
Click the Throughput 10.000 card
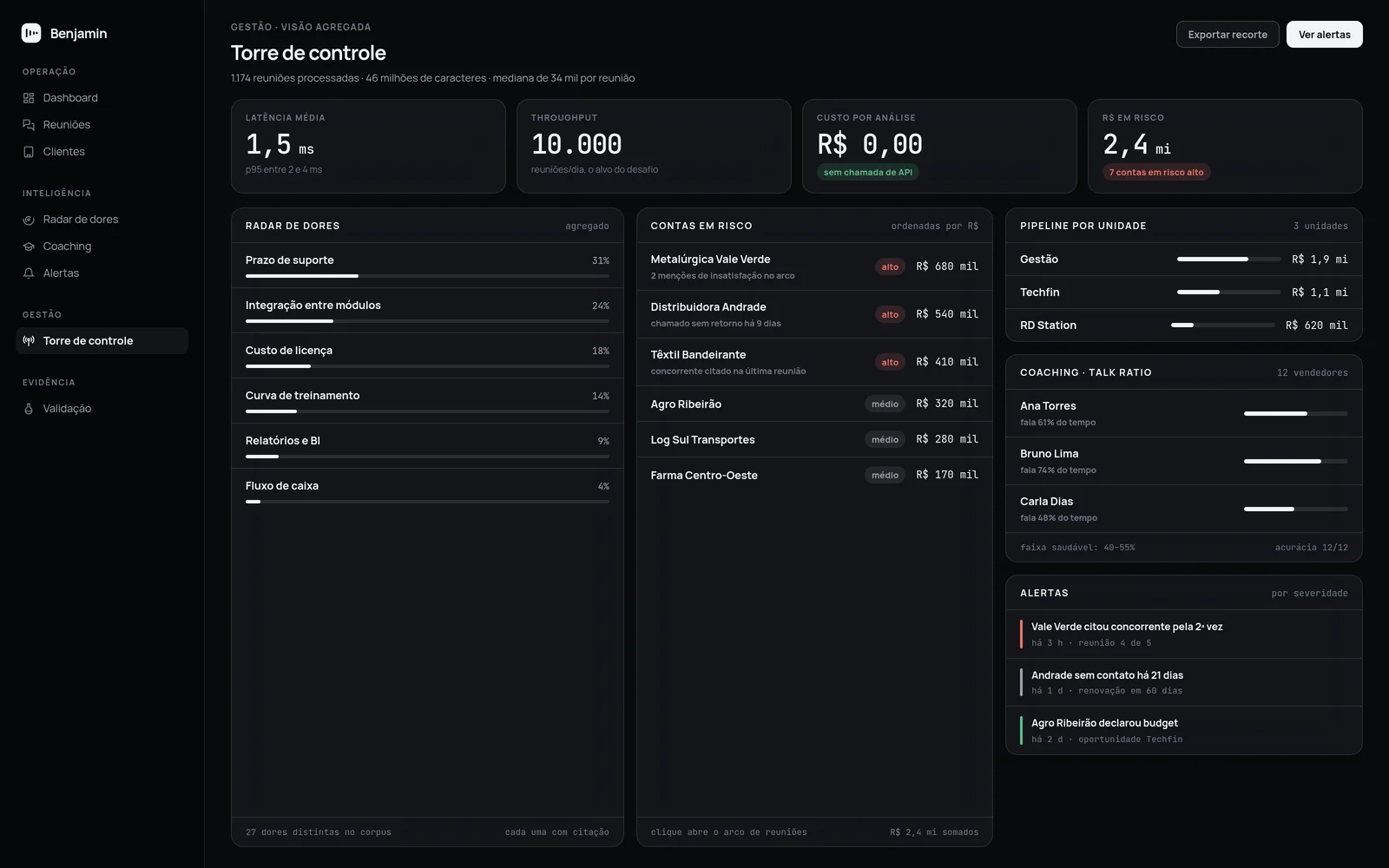point(654,146)
